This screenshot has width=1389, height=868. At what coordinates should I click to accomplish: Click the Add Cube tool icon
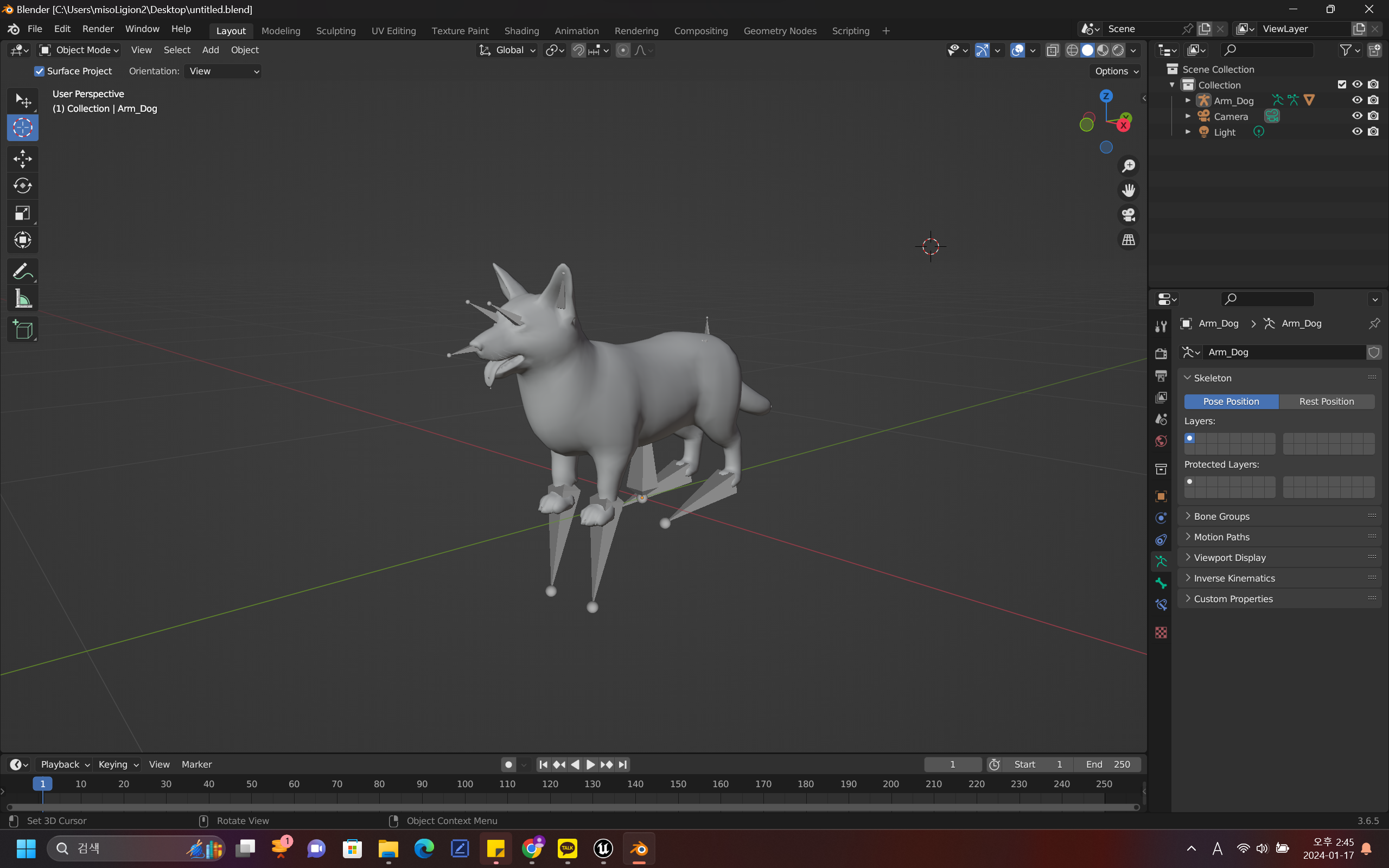[x=22, y=329]
